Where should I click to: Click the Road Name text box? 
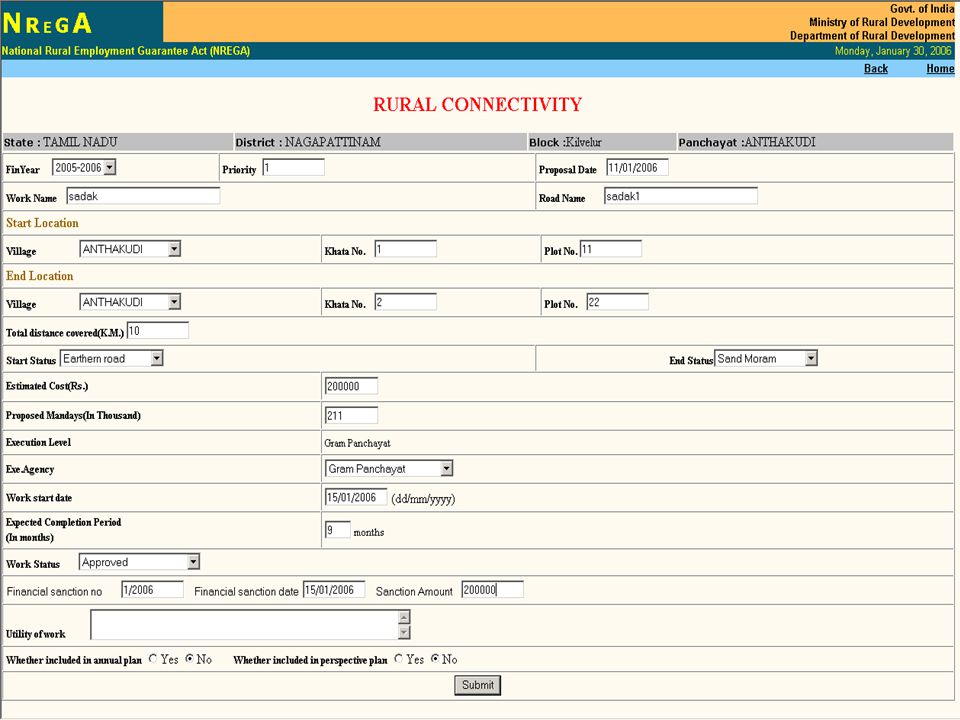(x=681, y=196)
